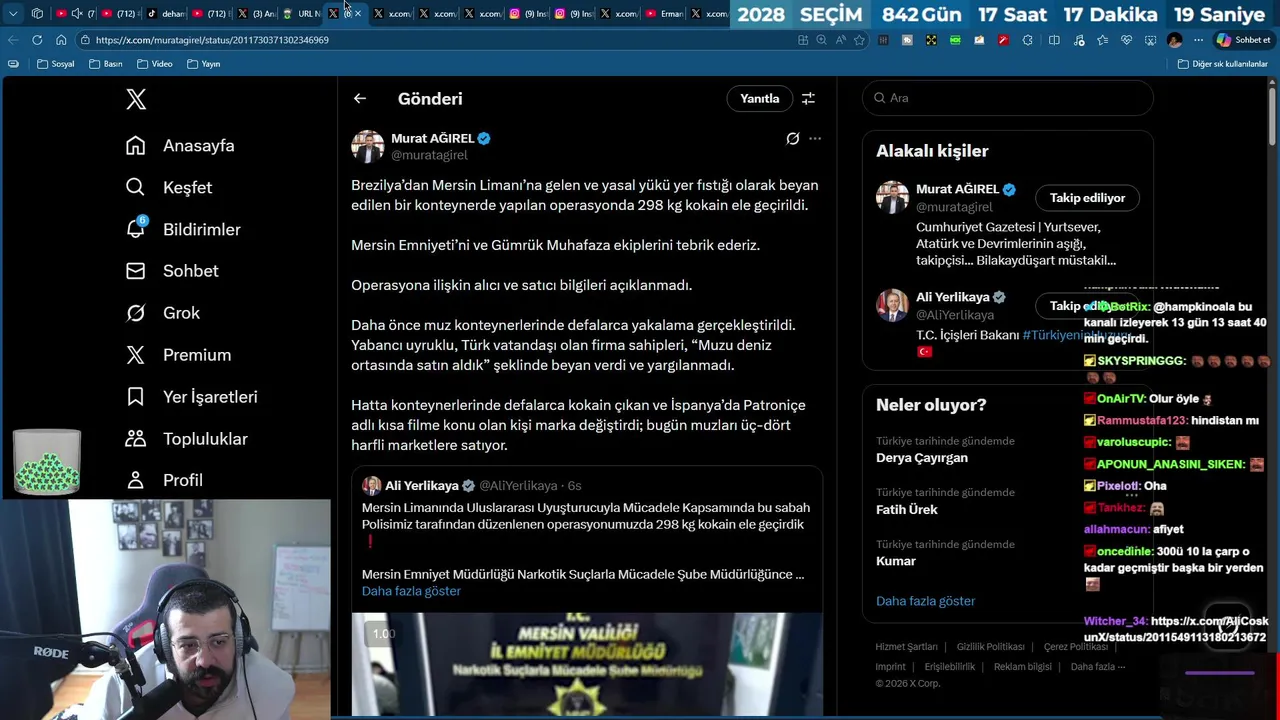
Task: Open the Sosyal bookmarks folder
Action: [56, 64]
